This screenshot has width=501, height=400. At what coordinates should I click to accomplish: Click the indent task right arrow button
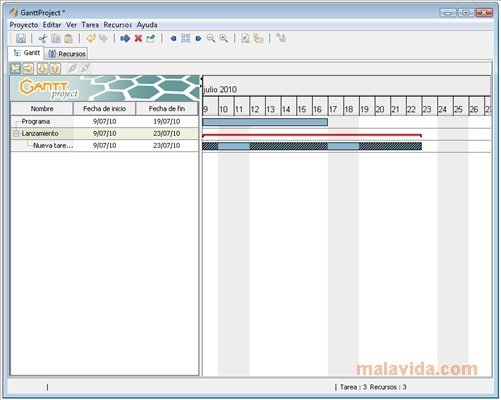(x=28, y=68)
